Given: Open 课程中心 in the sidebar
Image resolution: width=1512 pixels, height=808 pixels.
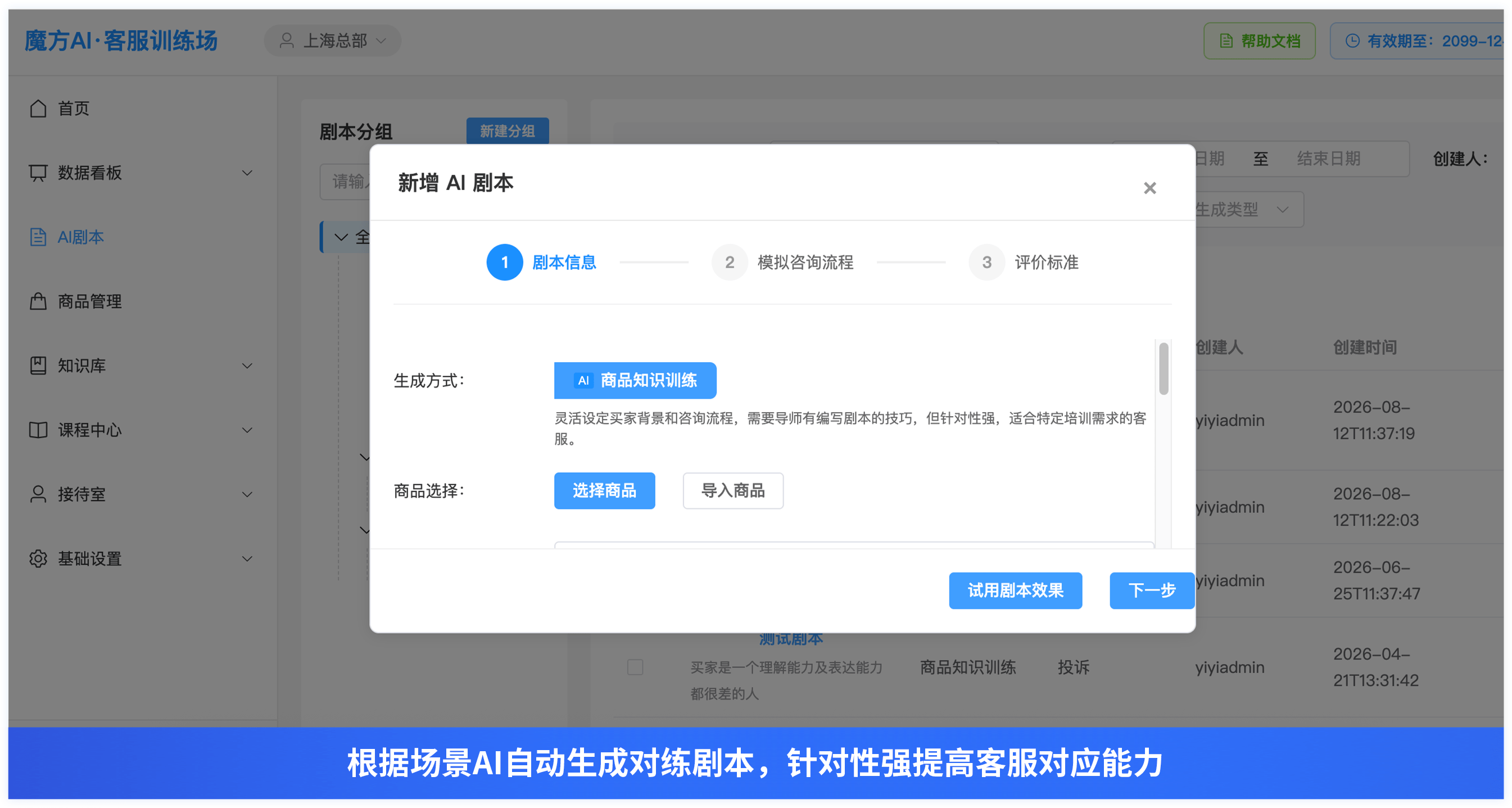Looking at the screenshot, I should [x=142, y=430].
